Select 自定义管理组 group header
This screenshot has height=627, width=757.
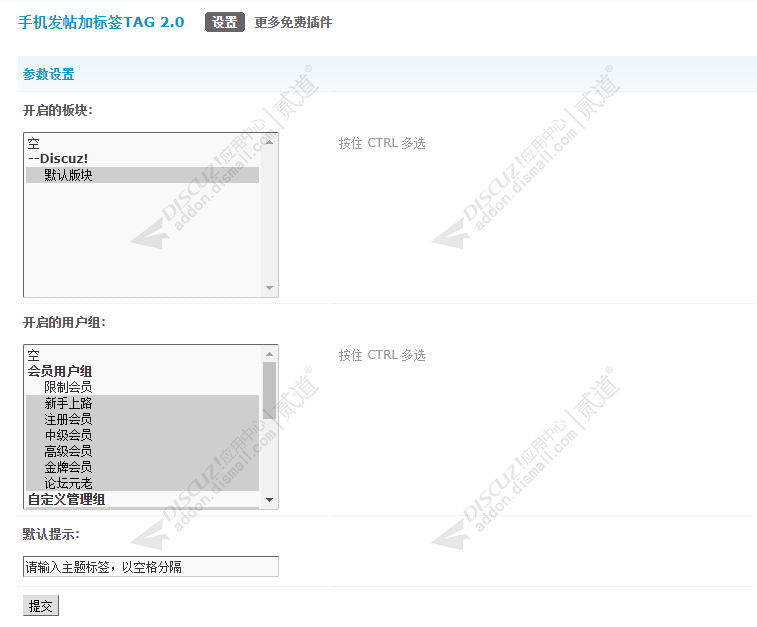click(142, 499)
